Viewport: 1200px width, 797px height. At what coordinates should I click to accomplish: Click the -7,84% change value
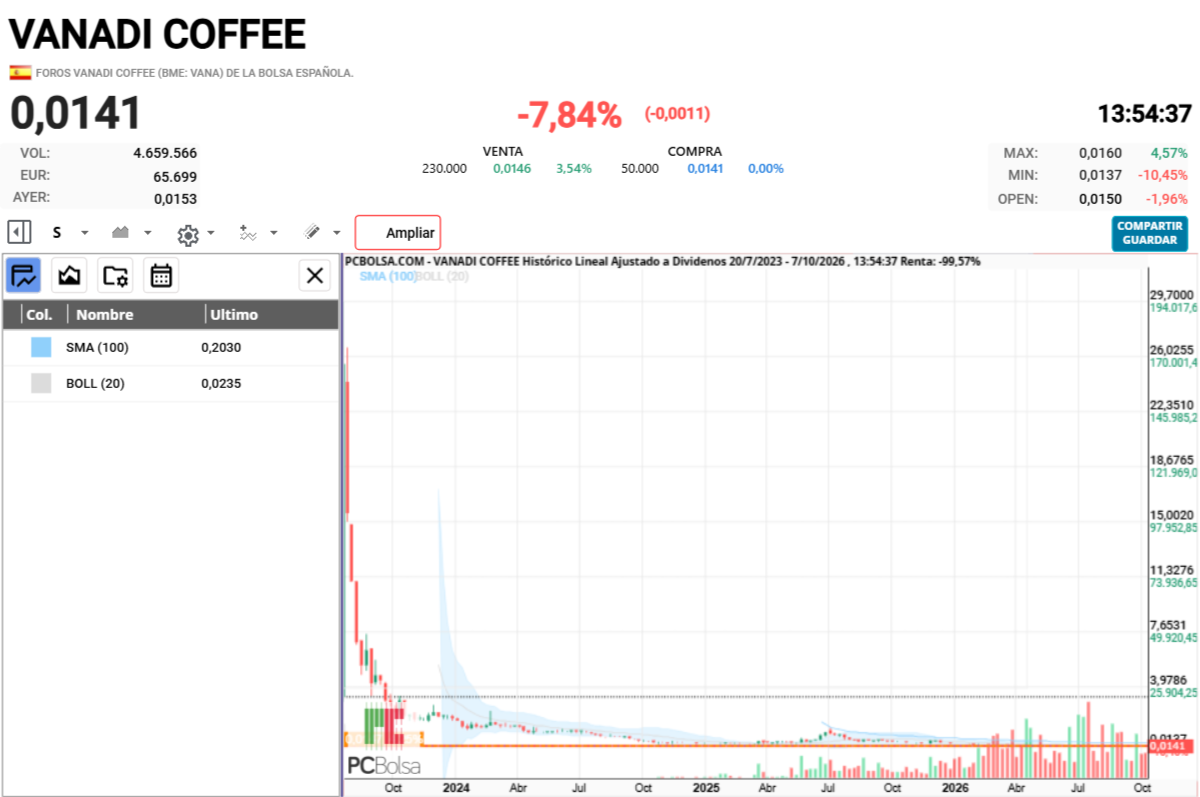[x=569, y=115]
